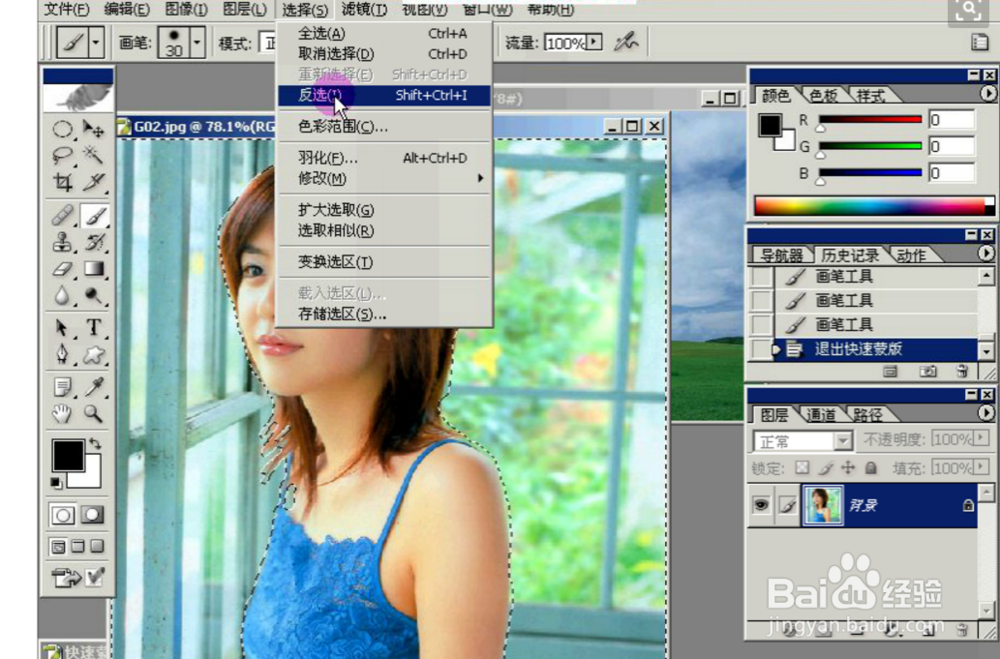Select the Crop tool
1000x659 pixels.
pyautogui.click(x=62, y=182)
